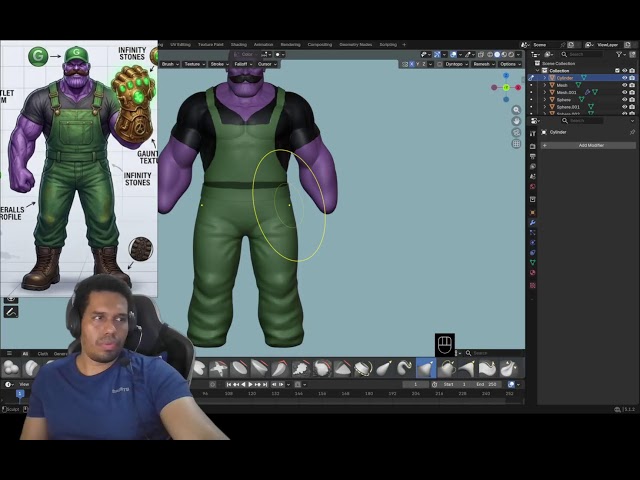Add a new workspace with plus button

click(404, 44)
